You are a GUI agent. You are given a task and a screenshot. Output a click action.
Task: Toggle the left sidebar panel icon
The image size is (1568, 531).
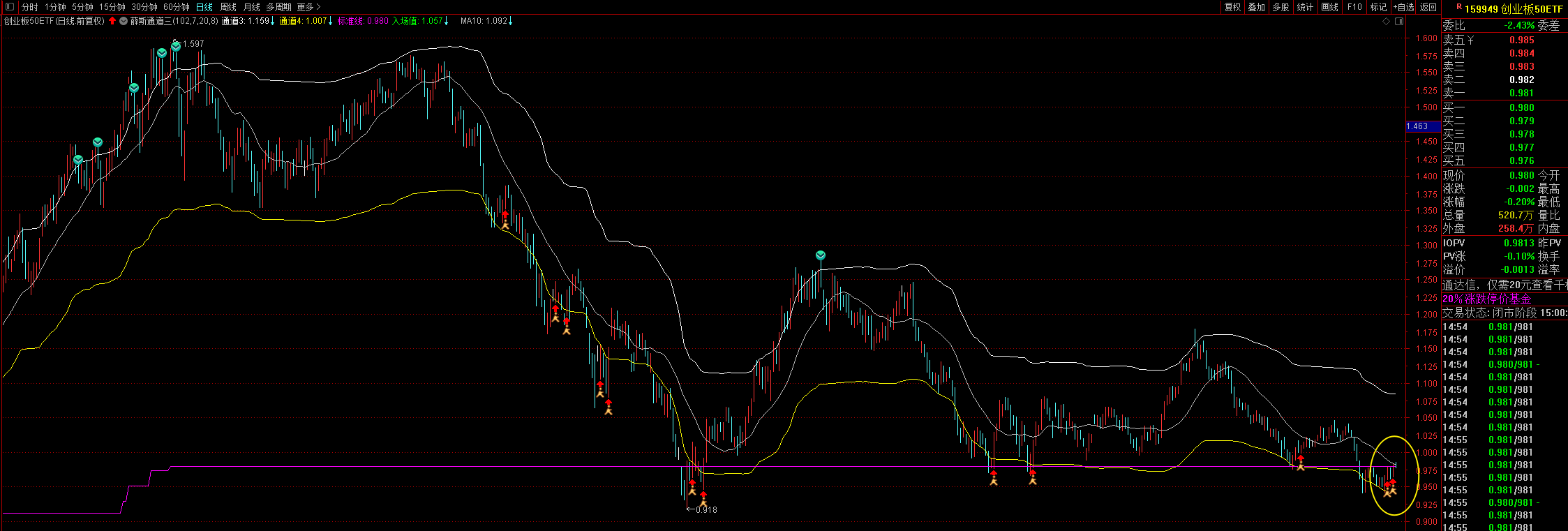[10, 7]
